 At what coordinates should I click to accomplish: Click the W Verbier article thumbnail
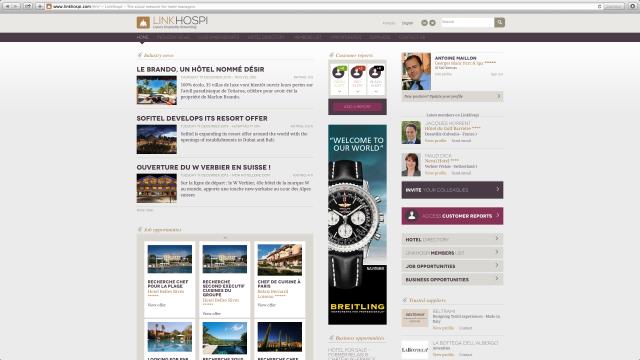tap(157, 188)
